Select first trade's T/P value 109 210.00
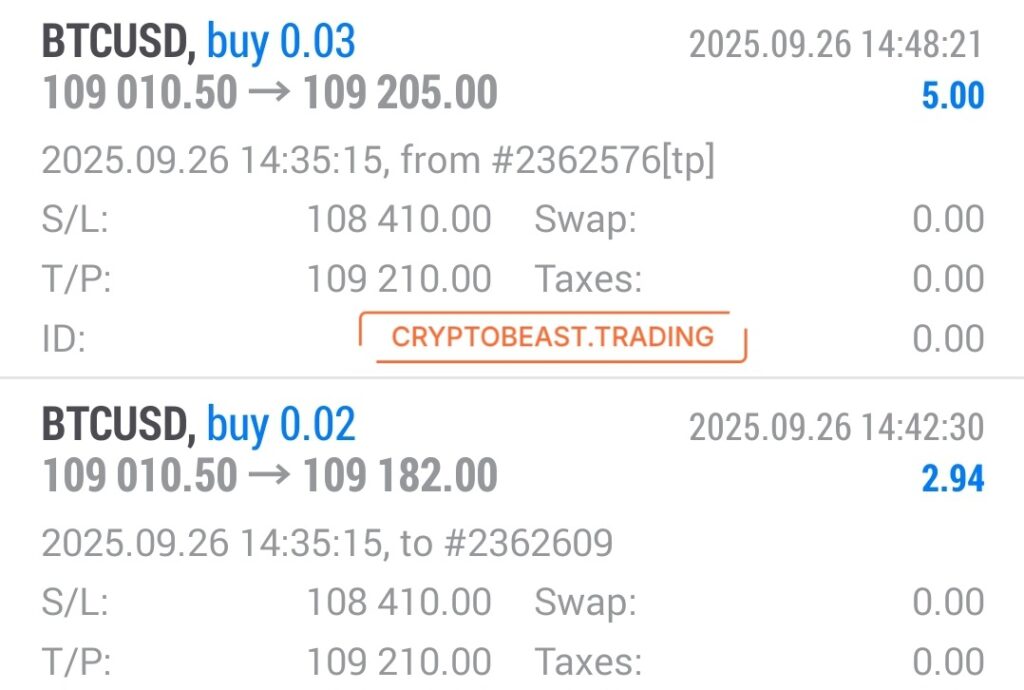 tap(399, 279)
